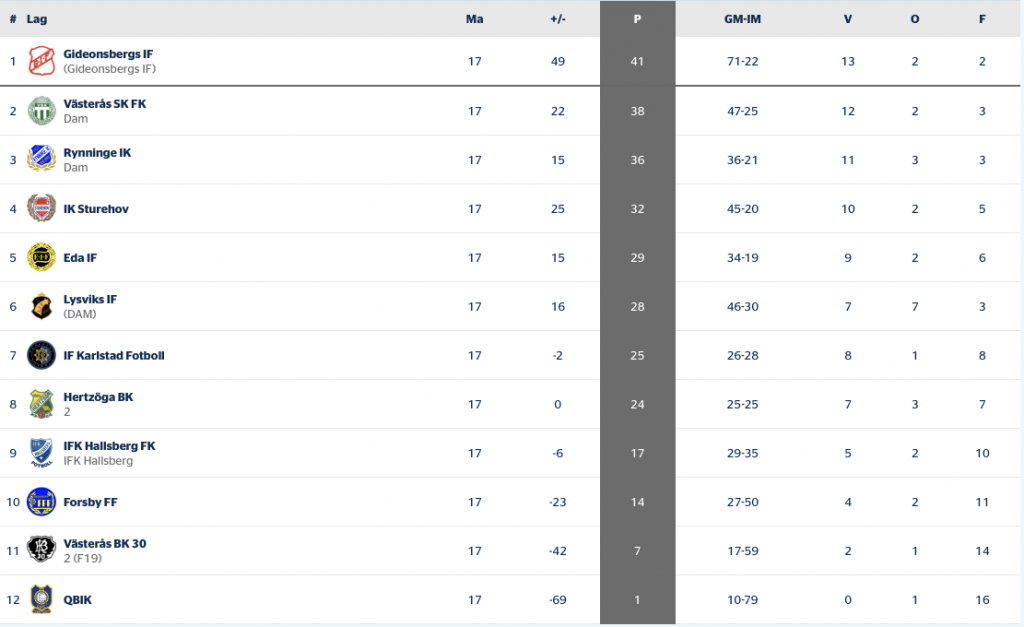The width and height of the screenshot is (1024, 627).
Task: Sort by the GM-IM column header
Action: pos(743,19)
